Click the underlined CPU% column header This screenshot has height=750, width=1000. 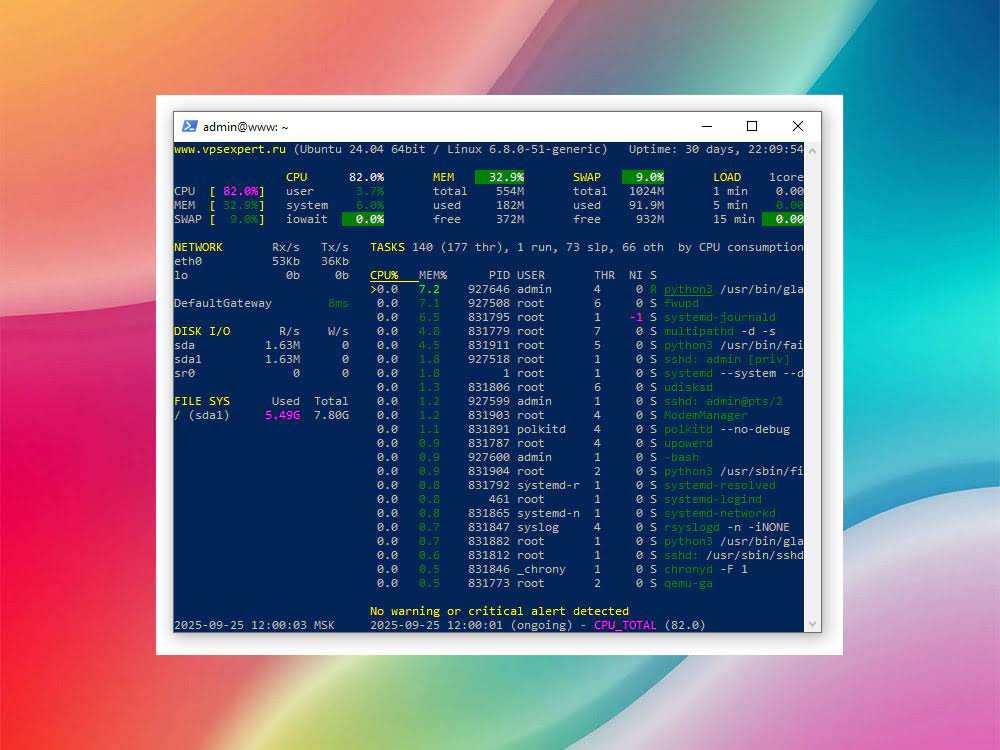coord(384,276)
